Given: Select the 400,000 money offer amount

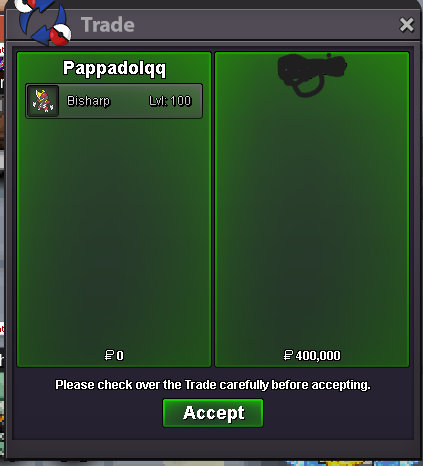Looking at the screenshot, I should [x=318, y=356].
